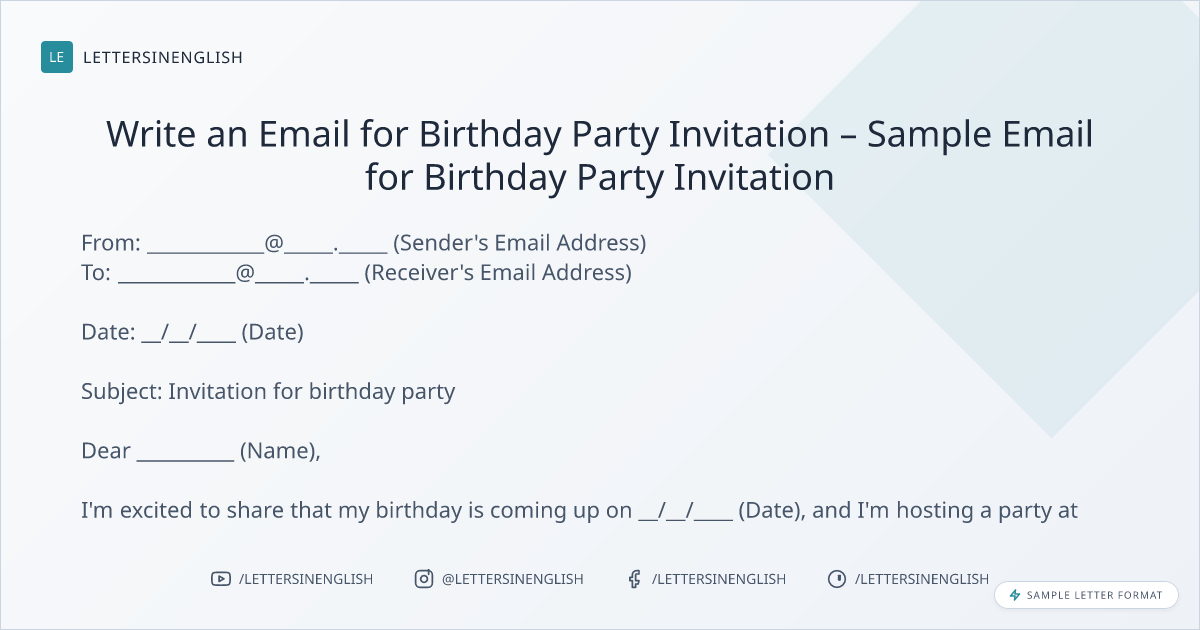Open the YouTube icon in the footer

click(221, 579)
